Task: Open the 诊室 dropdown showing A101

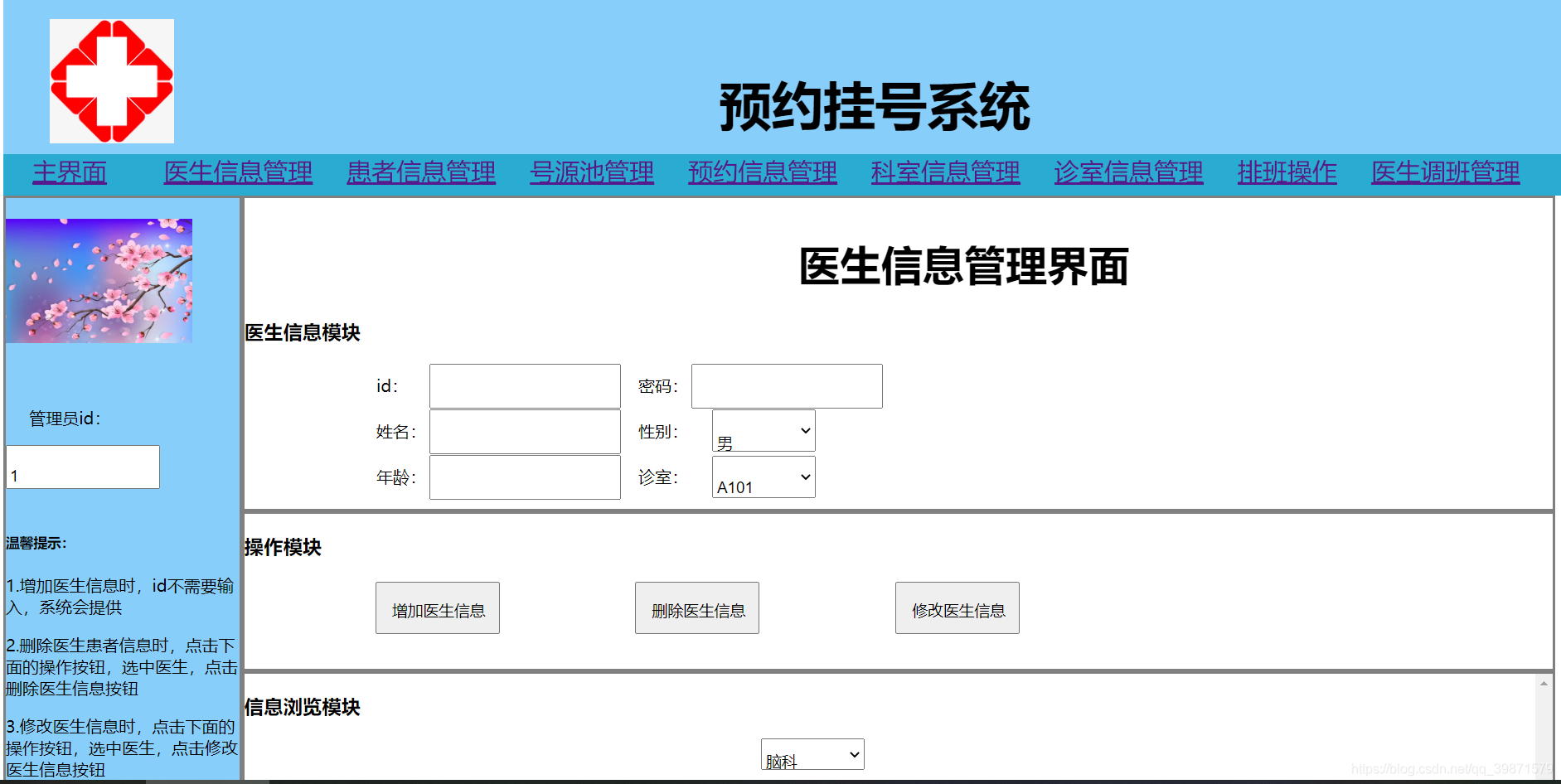Action: pyautogui.click(x=762, y=477)
